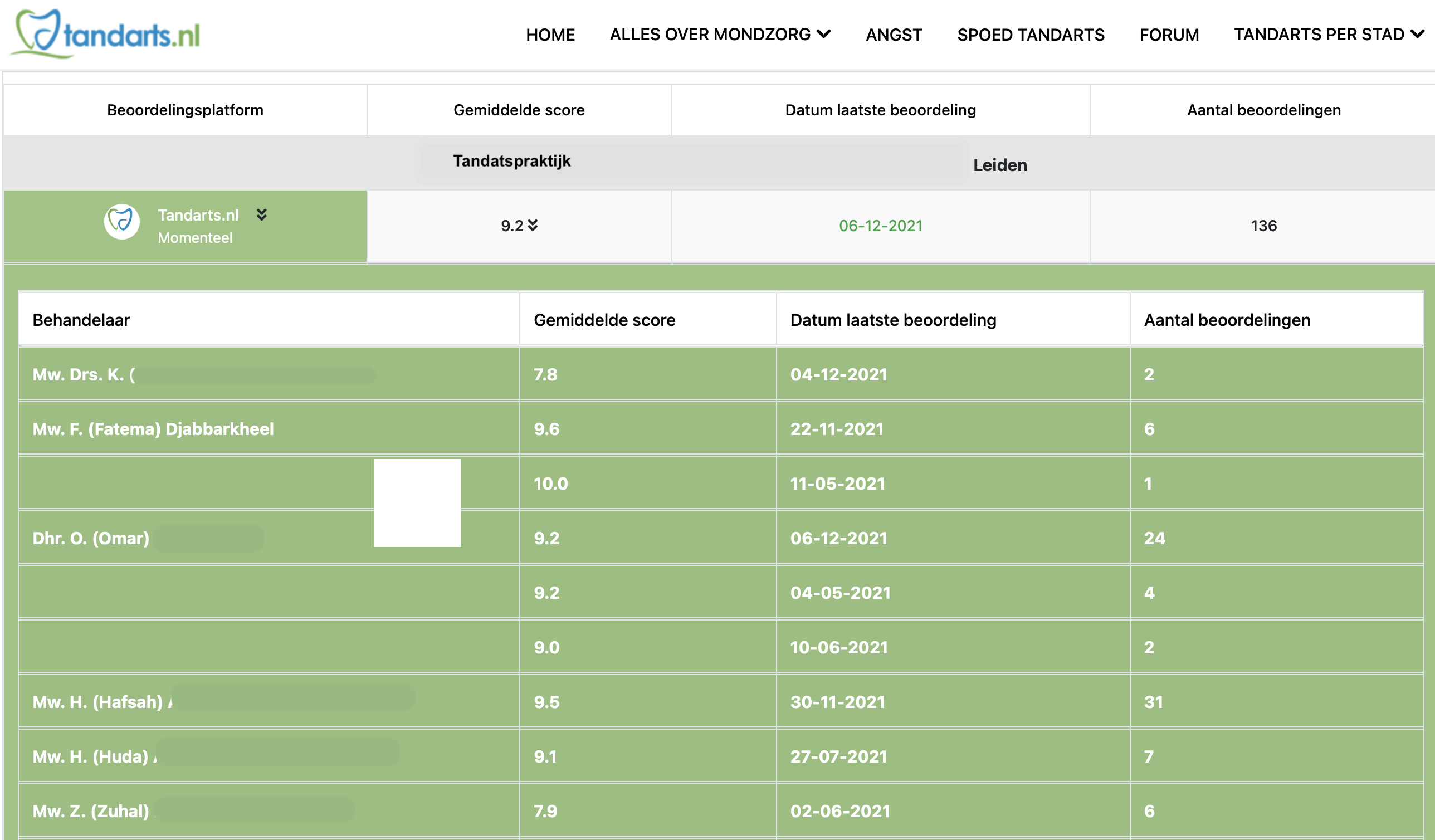Click the Beoordelingsplatform column header
The height and width of the screenshot is (840, 1435).
[185, 110]
